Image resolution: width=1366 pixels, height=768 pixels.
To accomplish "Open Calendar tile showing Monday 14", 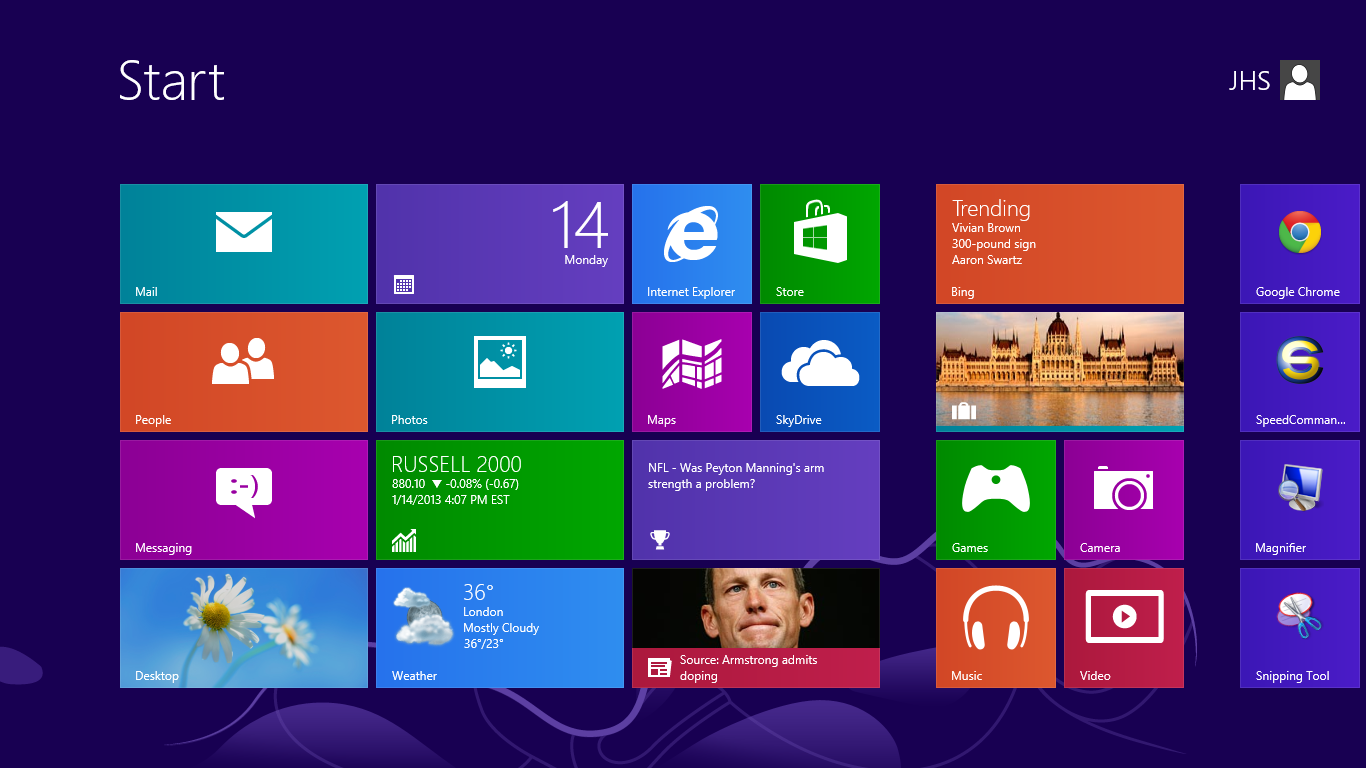I will pyautogui.click(x=499, y=243).
